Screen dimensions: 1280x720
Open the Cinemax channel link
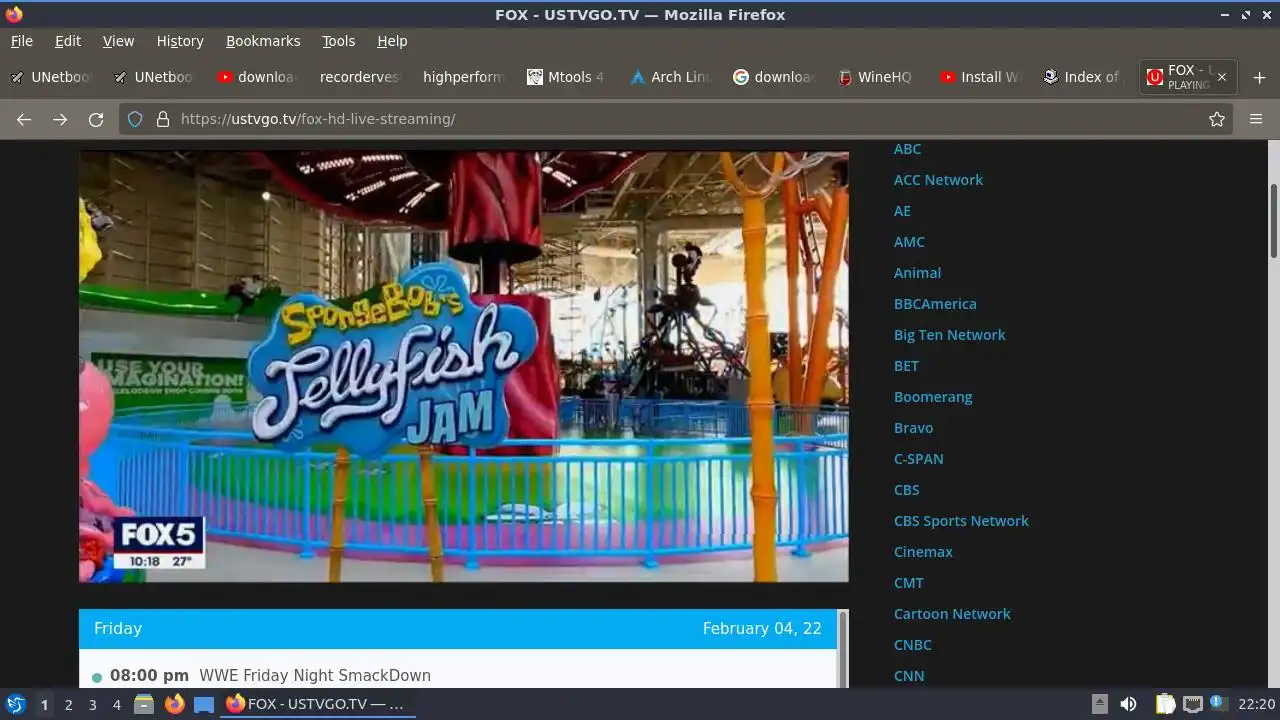pos(923,552)
